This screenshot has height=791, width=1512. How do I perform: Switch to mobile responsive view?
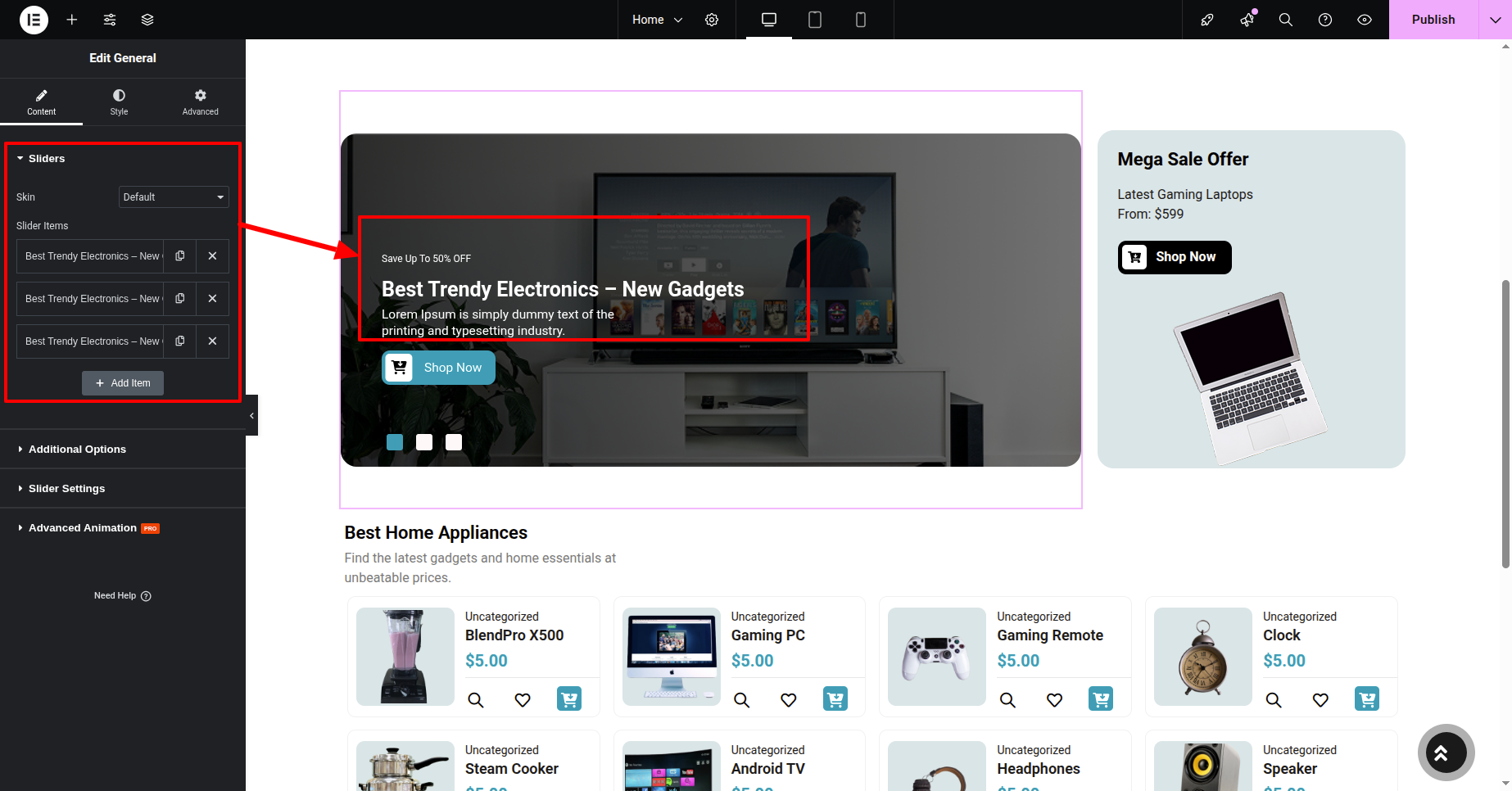click(861, 20)
